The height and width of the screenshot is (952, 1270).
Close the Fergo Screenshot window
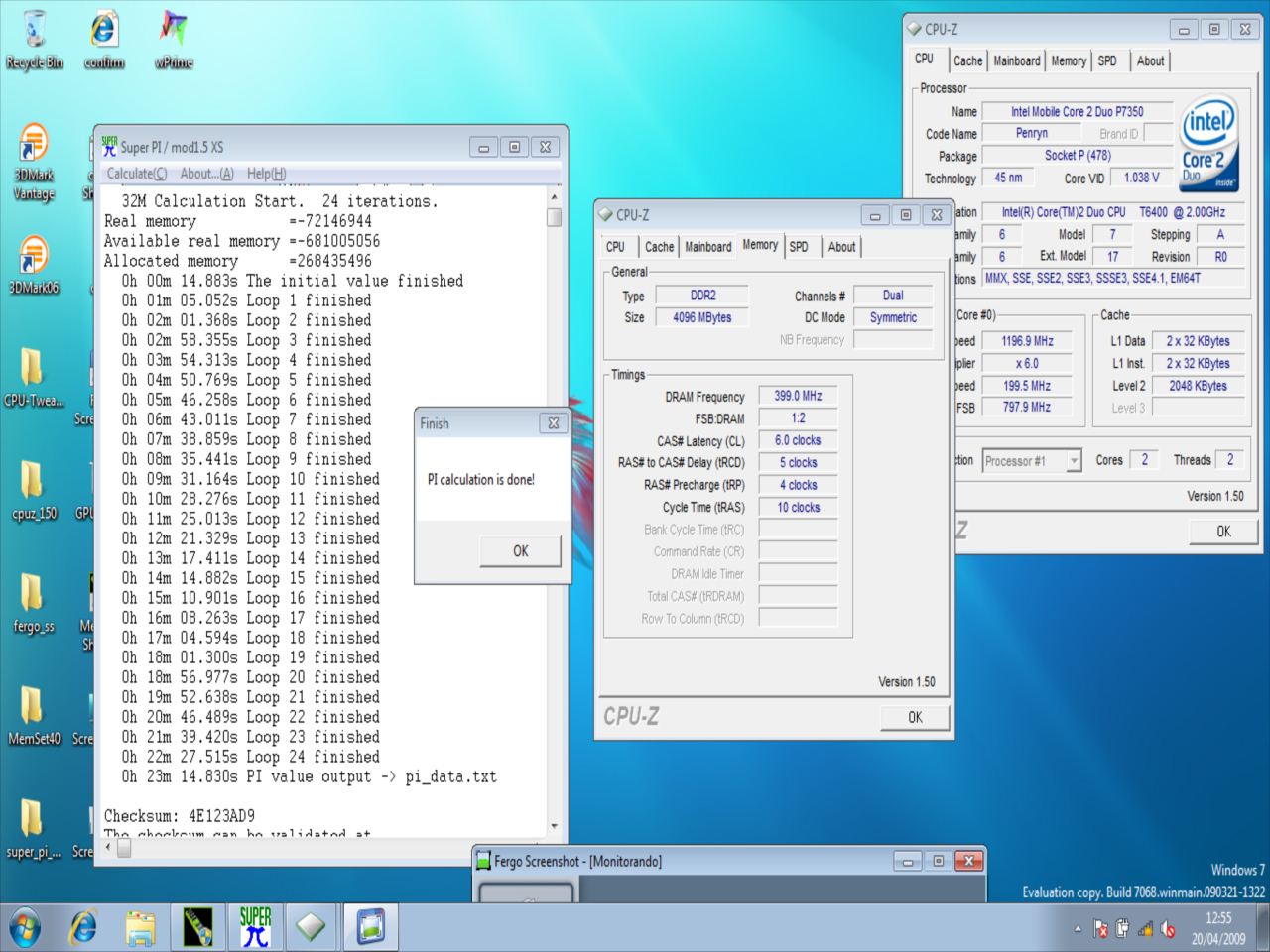coord(969,861)
